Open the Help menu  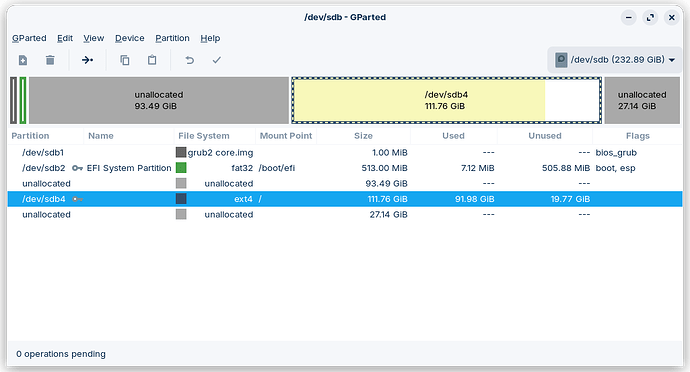pos(210,38)
